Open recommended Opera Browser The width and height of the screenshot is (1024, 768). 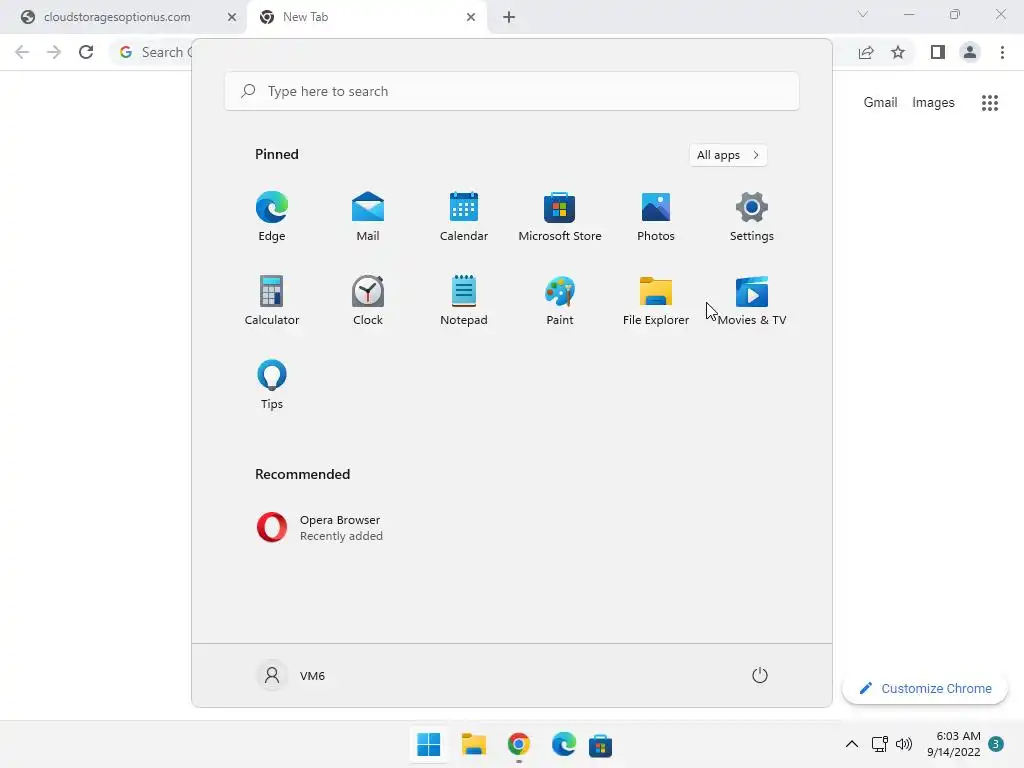[320, 528]
